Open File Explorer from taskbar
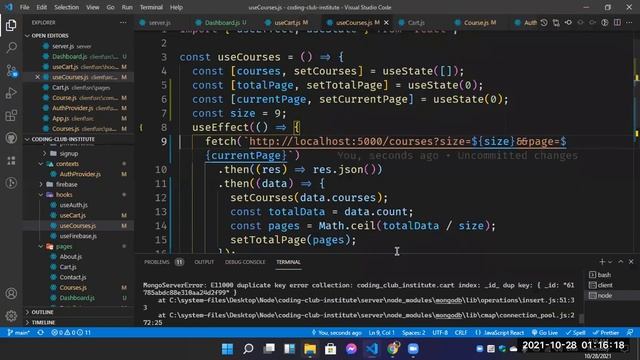640x360 pixels. [310, 349]
